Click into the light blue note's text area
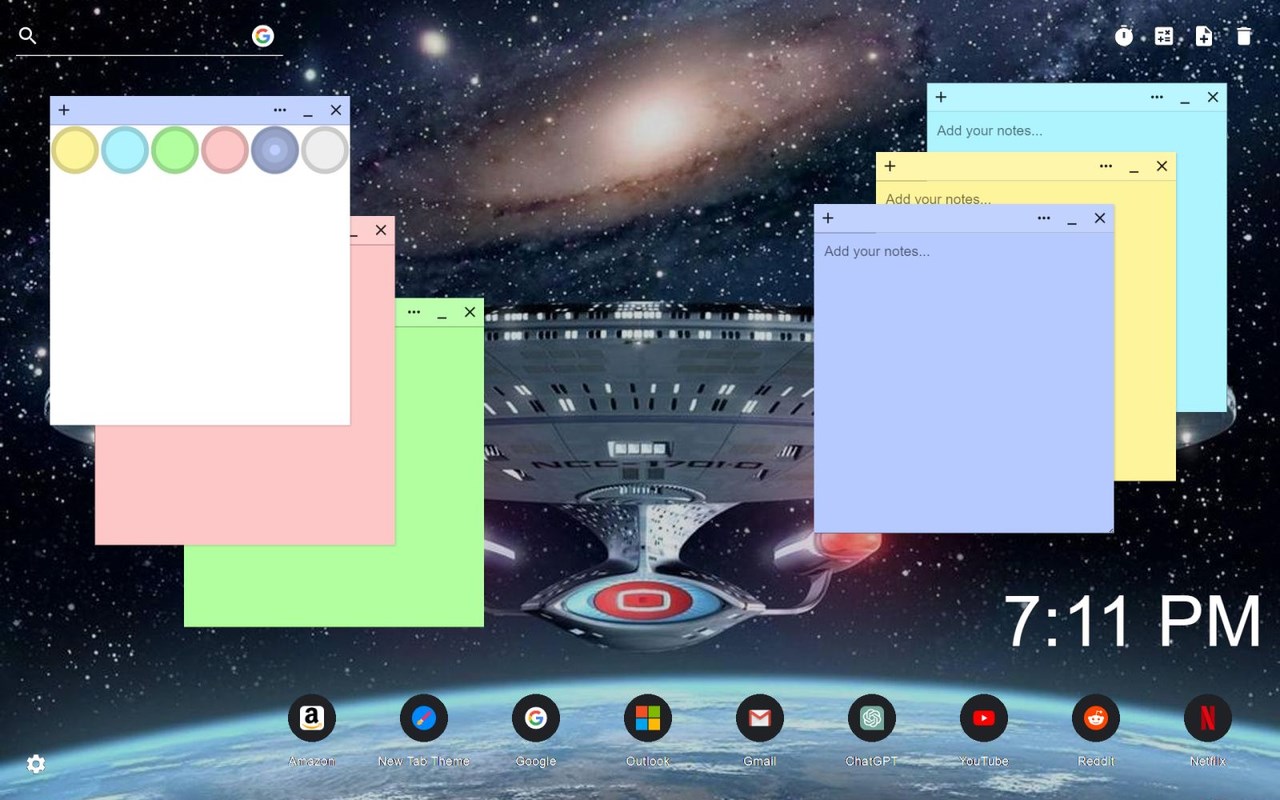Viewport: 1280px width, 800px height. 1076,131
